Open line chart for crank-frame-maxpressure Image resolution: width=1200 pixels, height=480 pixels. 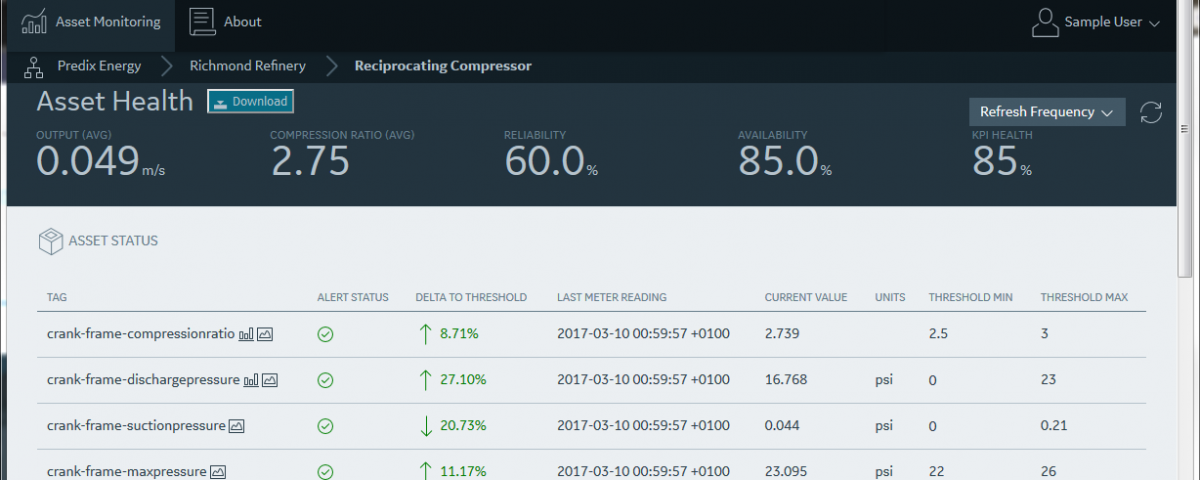click(x=218, y=472)
